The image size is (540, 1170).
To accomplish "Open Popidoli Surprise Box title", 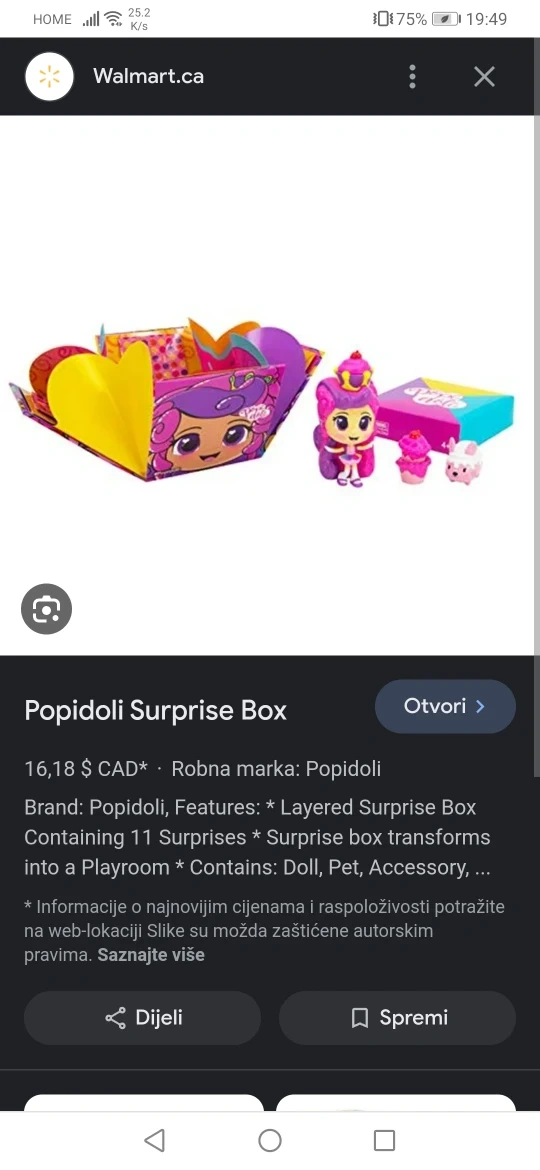I will pyautogui.click(x=155, y=710).
